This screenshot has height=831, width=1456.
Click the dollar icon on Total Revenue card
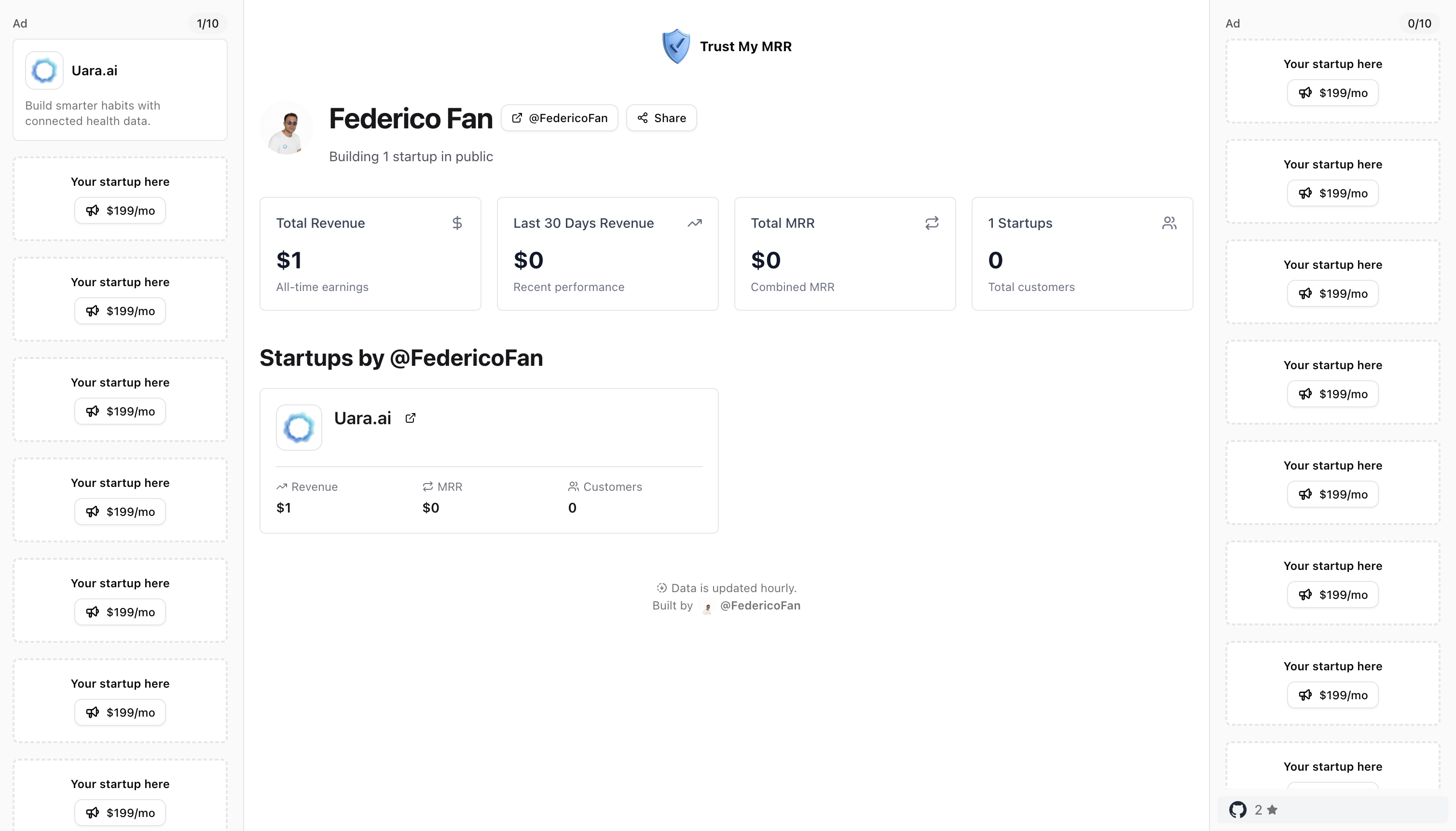click(457, 223)
